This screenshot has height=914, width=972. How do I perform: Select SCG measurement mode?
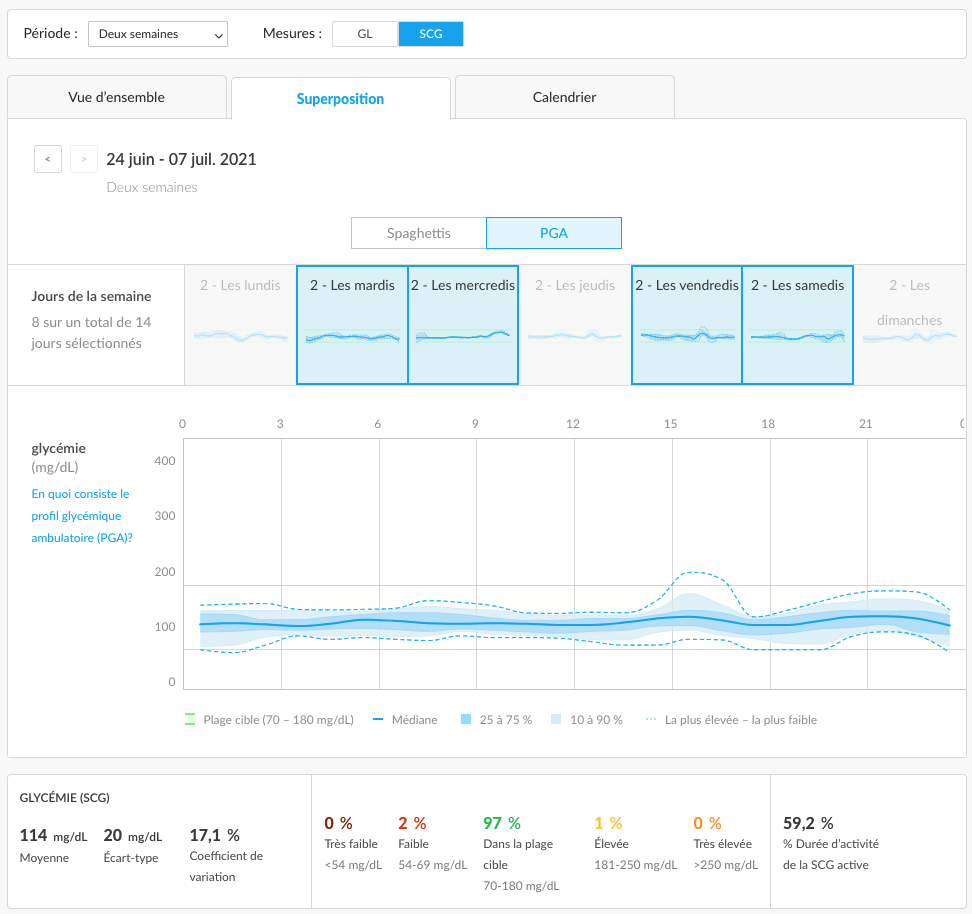pyautogui.click(x=431, y=34)
